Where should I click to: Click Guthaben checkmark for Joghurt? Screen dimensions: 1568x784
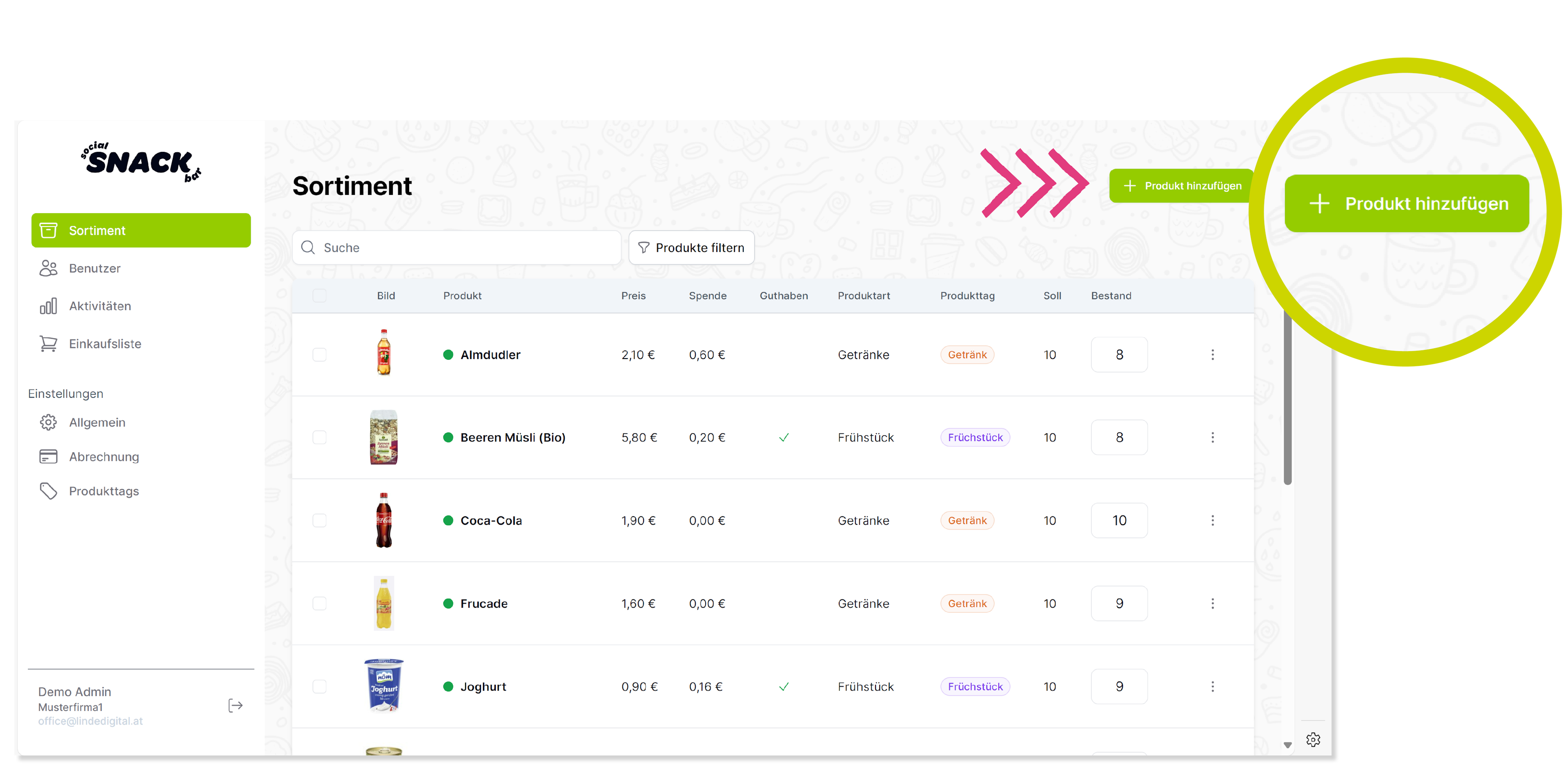[x=784, y=686]
